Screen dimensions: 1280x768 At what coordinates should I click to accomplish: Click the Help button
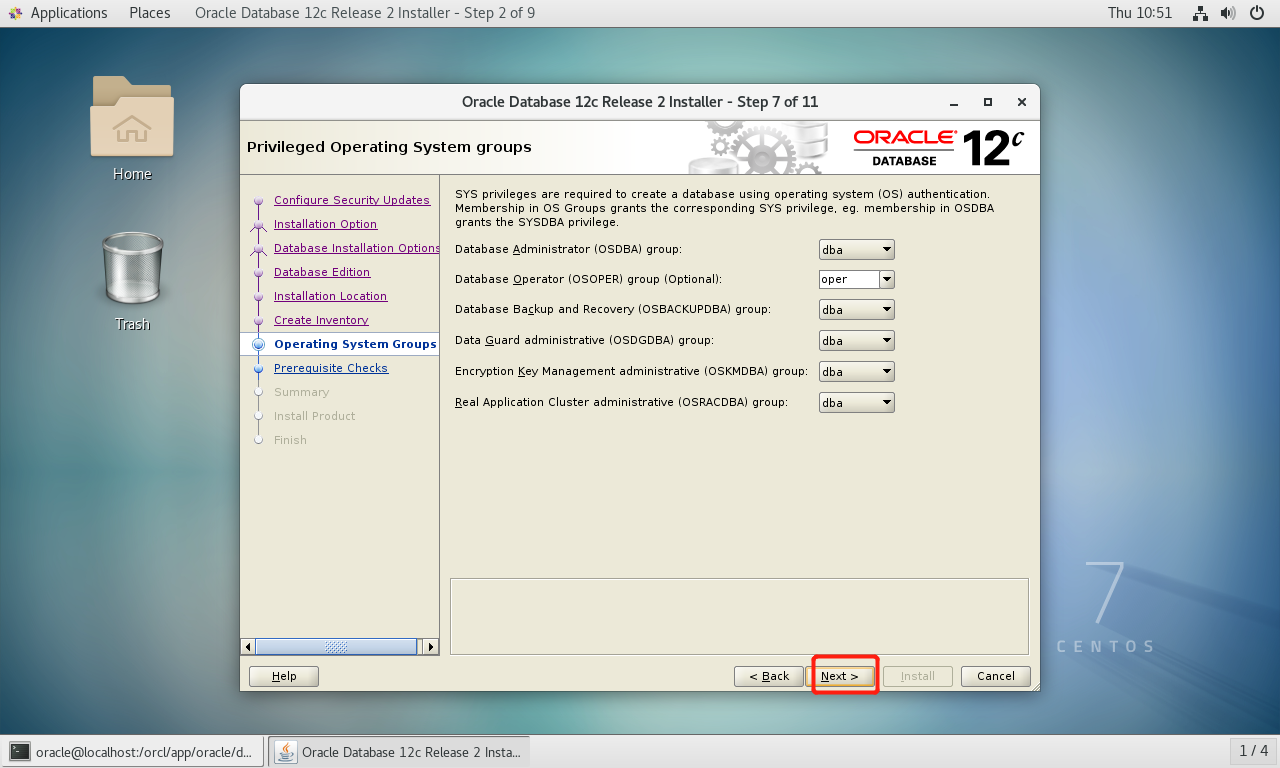[284, 676]
